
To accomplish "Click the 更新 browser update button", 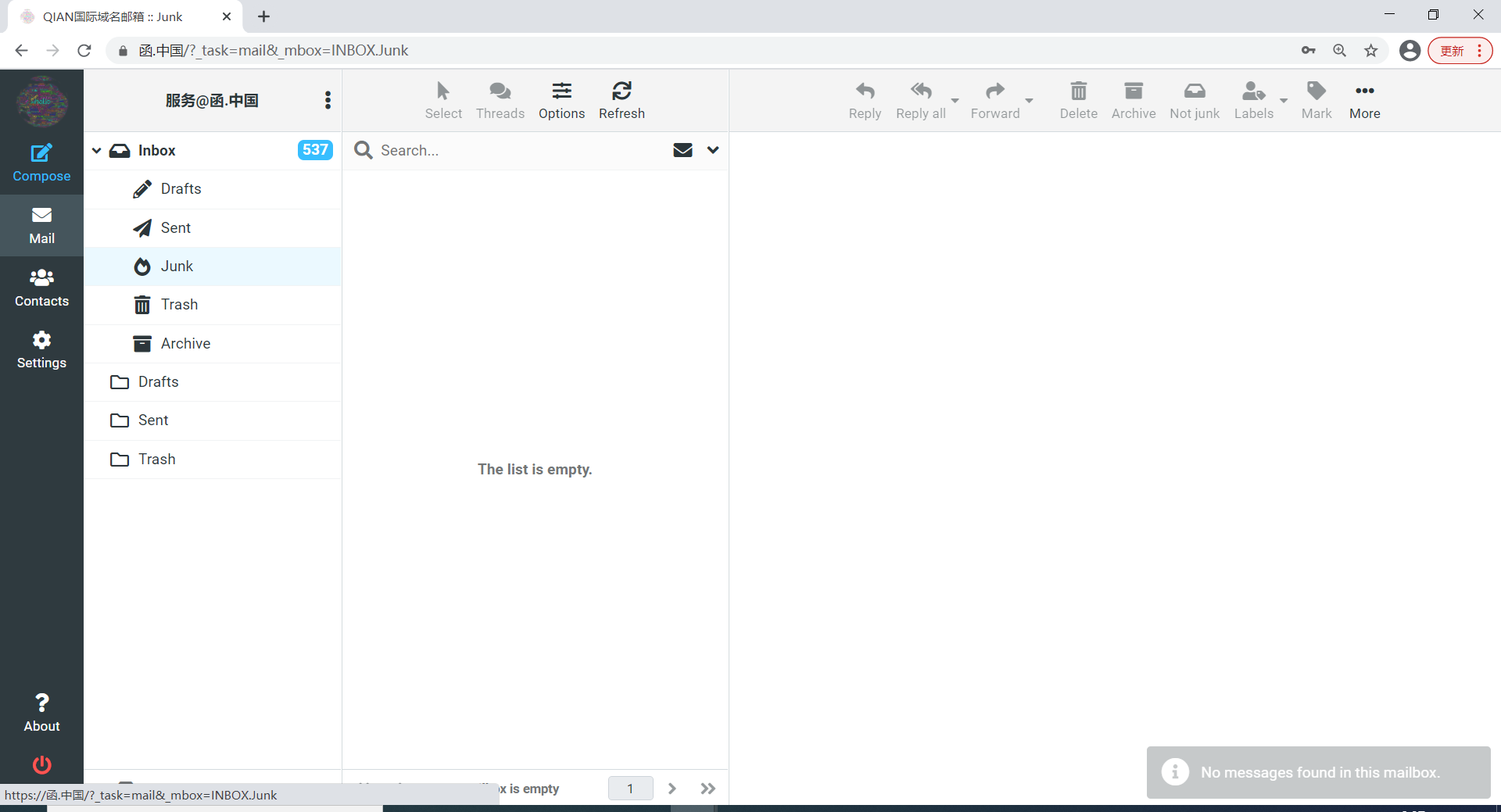I will 1460,50.
